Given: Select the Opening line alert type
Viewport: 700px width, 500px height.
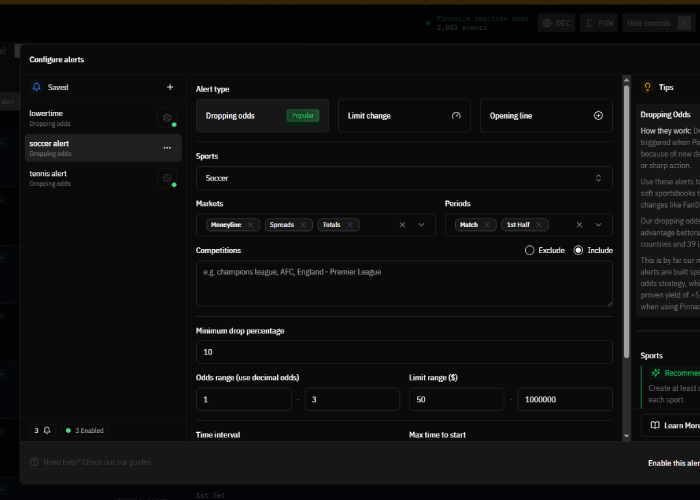Looking at the screenshot, I should (546, 116).
